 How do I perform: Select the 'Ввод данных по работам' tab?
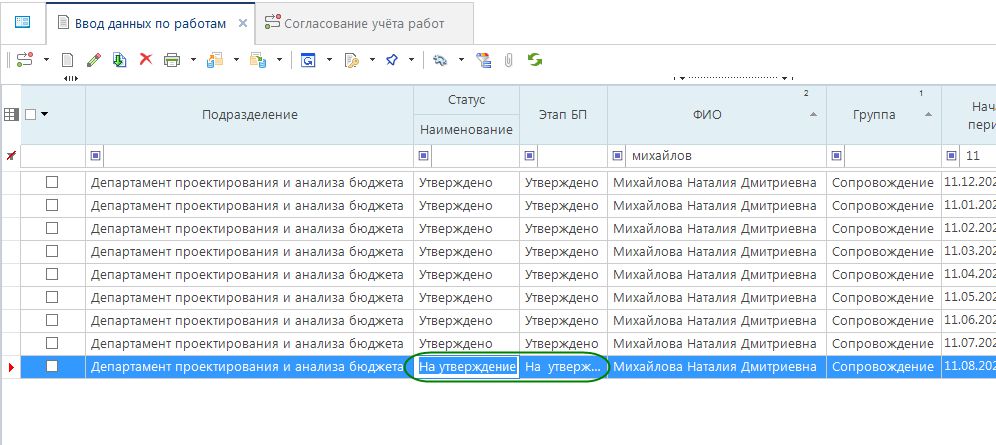coord(152,23)
